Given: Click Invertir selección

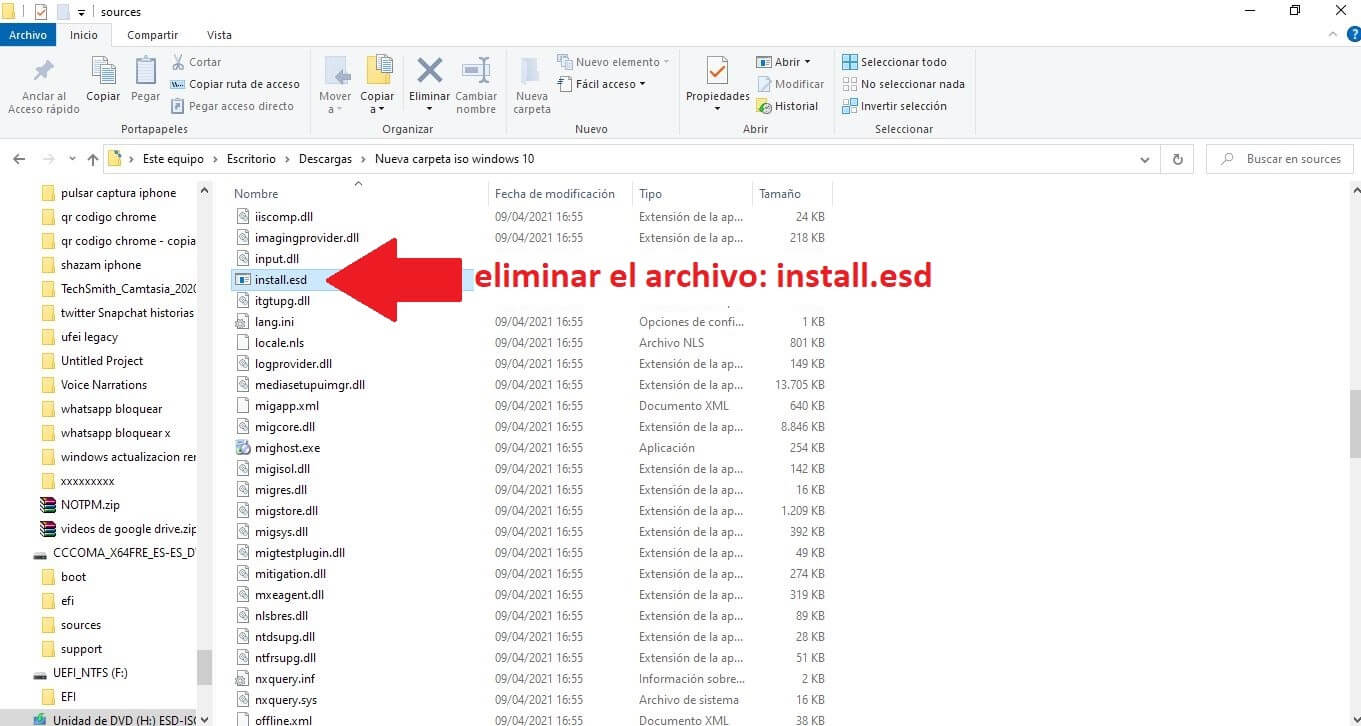Looking at the screenshot, I should coord(894,106).
